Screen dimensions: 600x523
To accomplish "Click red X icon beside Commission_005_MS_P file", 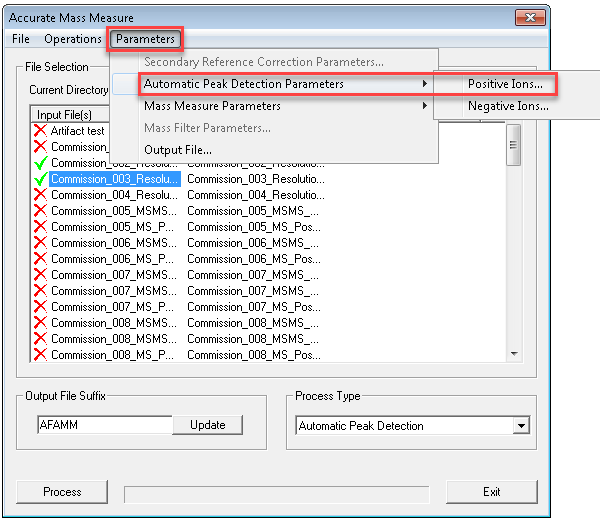I will click(x=40, y=227).
